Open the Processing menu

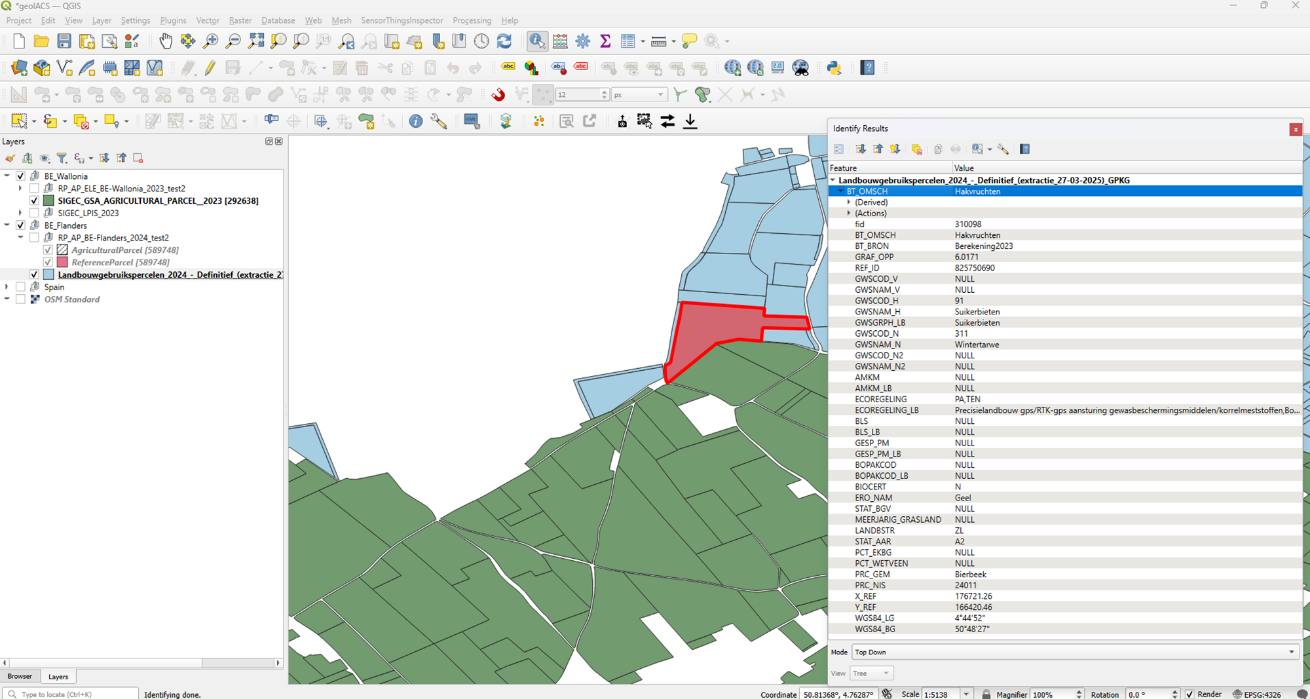pyautogui.click(x=471, y=20)
